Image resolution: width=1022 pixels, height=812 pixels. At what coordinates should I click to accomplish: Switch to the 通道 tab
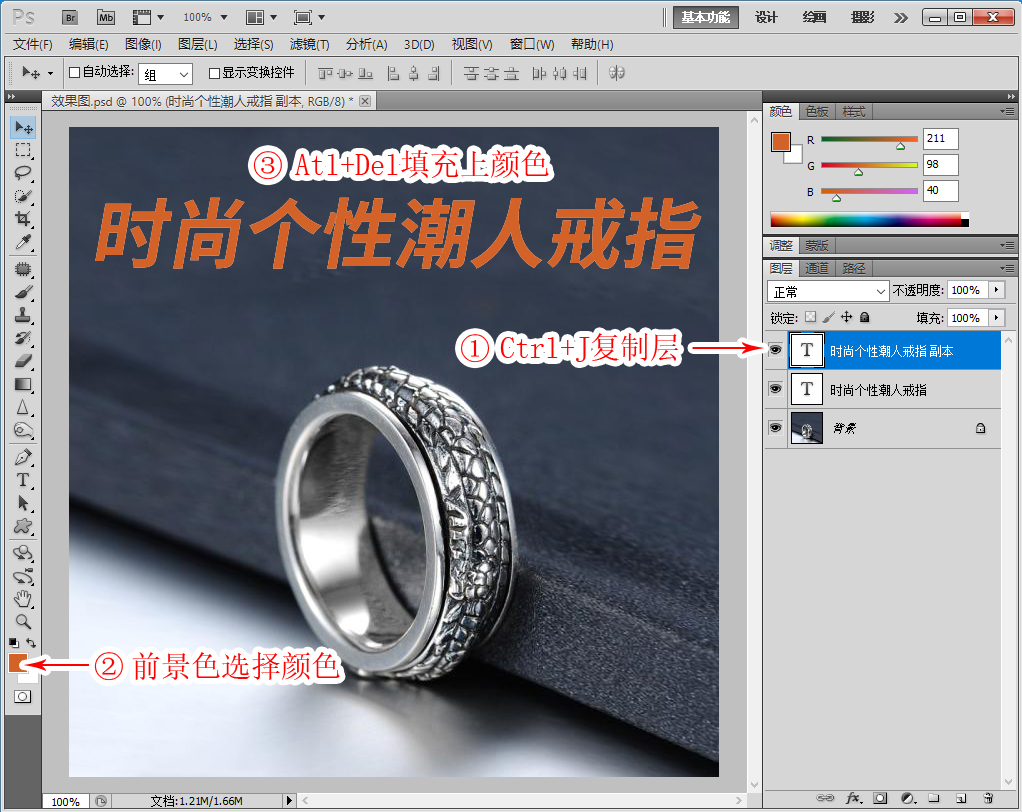pos(817,268)
